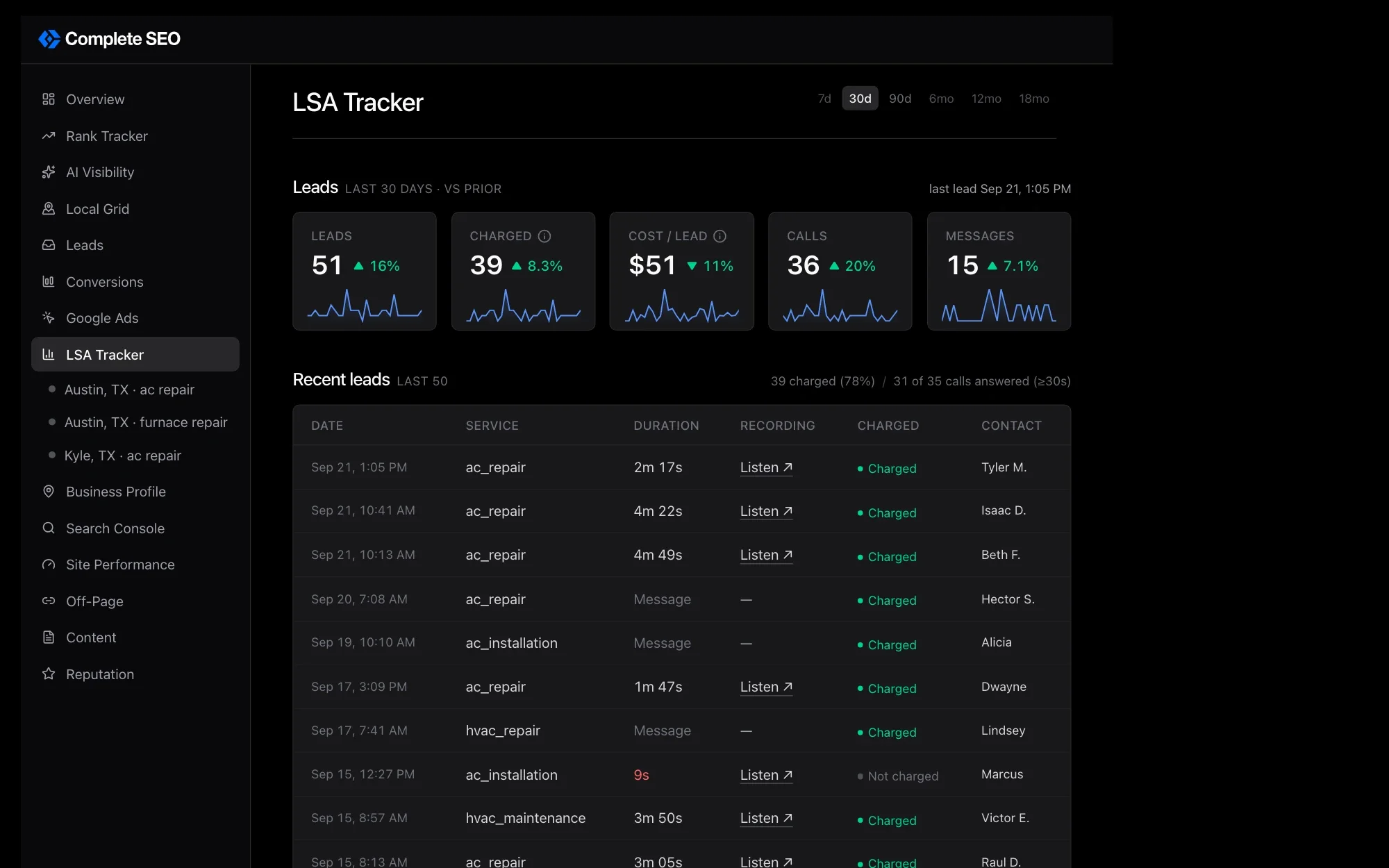1389x868 pixels.
Task: Click the info icon beside CHARGED
Action: [x=544, y=236]
